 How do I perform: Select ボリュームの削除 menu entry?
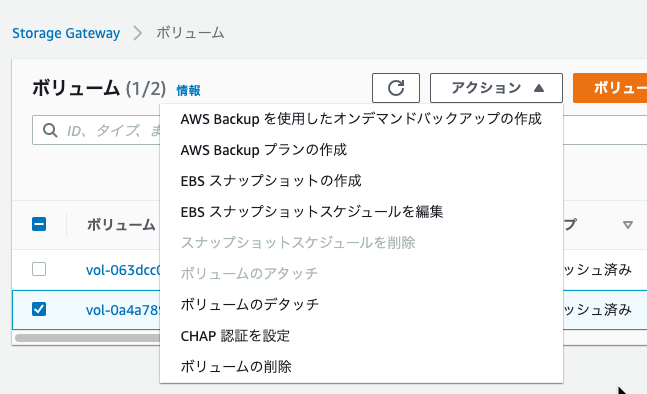(x=361, y=366)
